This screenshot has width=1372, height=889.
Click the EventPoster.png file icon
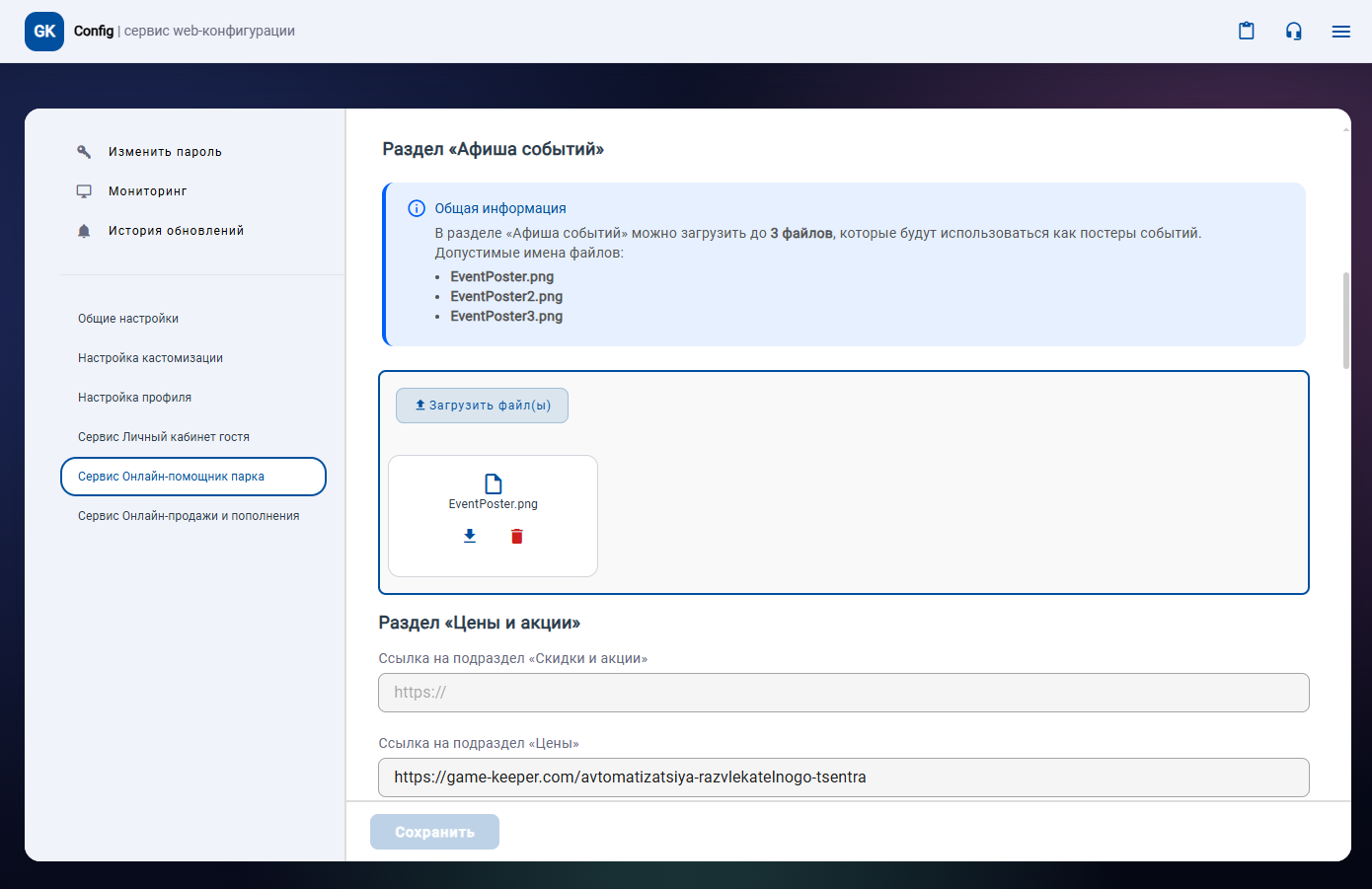pyautogui.click(x=494, y=483)
